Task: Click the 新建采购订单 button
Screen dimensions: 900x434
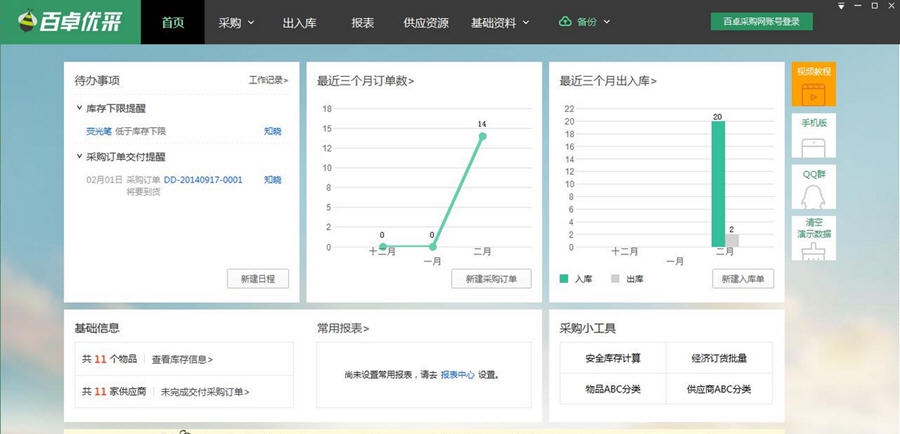Action: (491, 279)
